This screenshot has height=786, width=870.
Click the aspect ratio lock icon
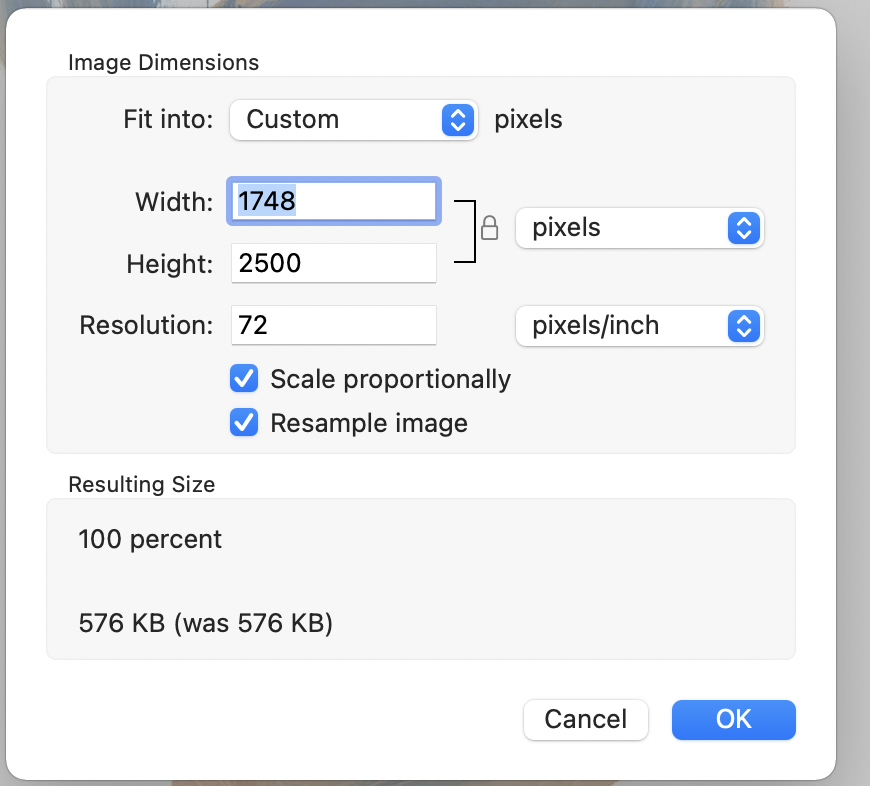coord(490,228)
